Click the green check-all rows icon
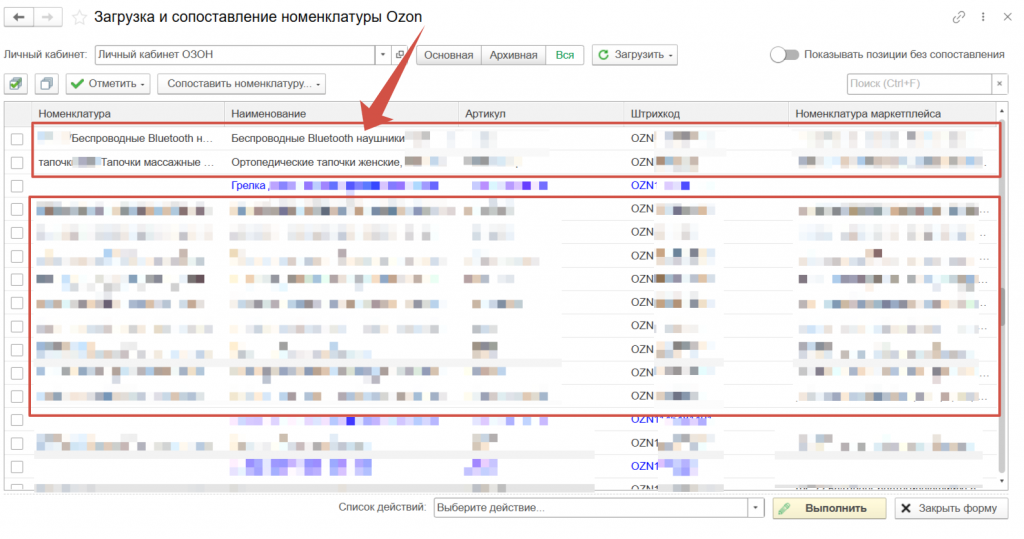This screenshot has width=1024, height=539. point(16,84)
